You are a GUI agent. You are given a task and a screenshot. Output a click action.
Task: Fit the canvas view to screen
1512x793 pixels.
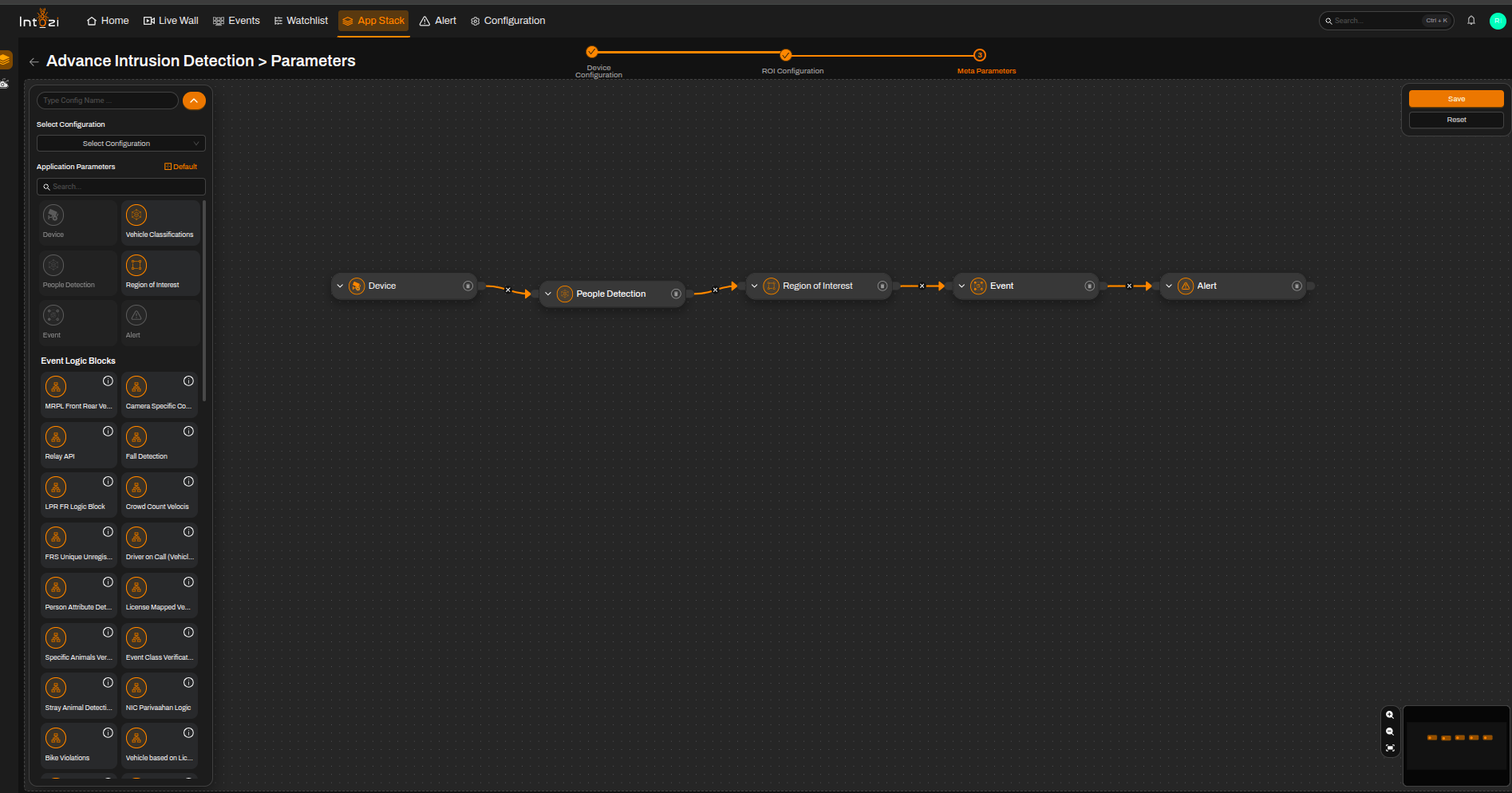coord(1390,748)
